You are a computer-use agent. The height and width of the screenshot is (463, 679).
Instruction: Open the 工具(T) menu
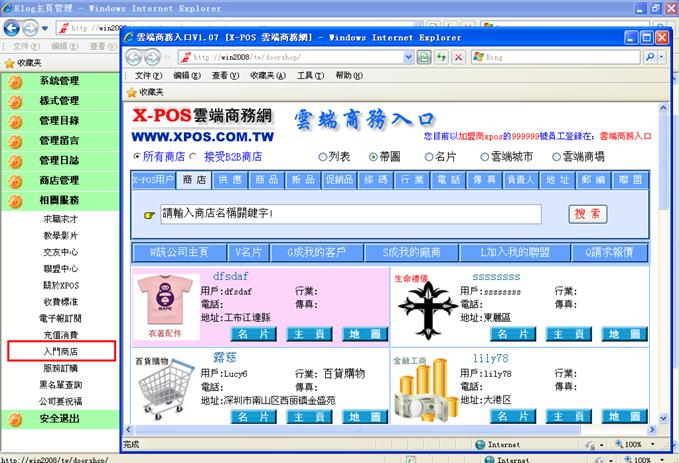311,75
